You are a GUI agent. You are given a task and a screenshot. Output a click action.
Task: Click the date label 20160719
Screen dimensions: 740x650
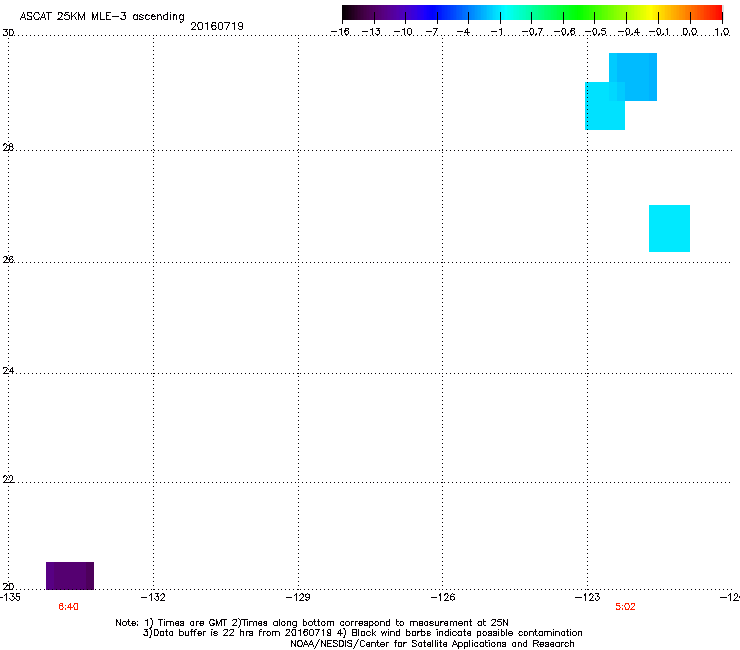(x=217, y=26)
